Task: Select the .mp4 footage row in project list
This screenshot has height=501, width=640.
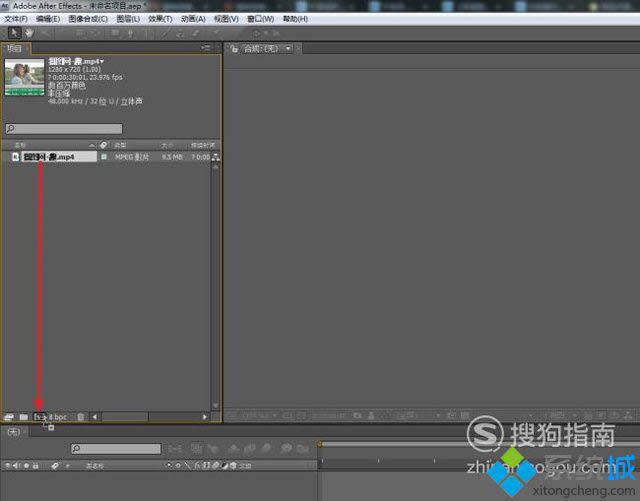Action: pos(110,157)
